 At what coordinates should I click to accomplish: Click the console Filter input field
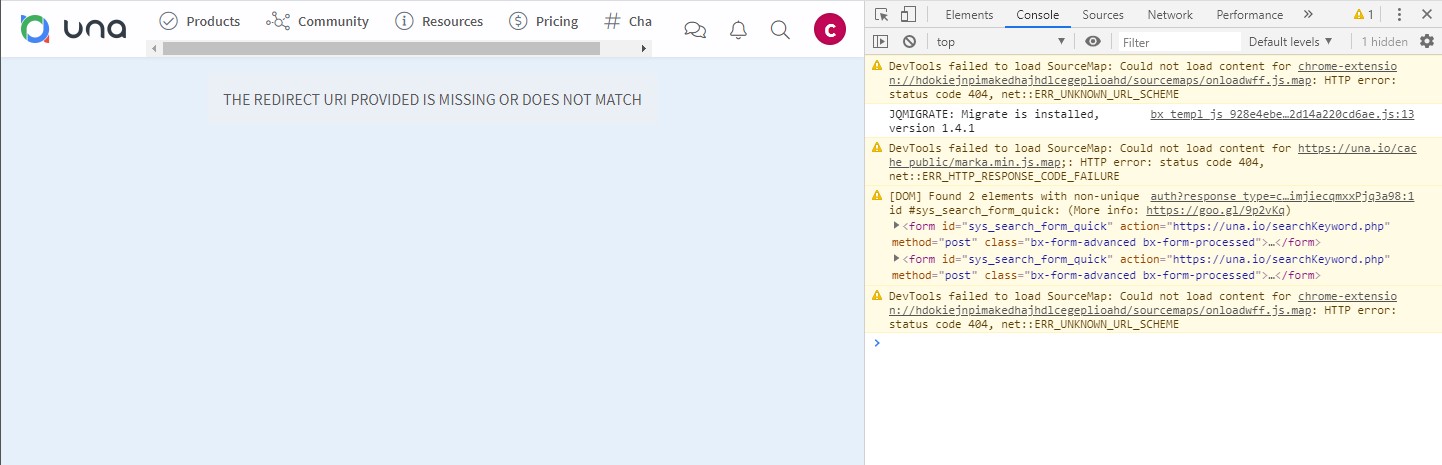click(x=1178, y=42)
